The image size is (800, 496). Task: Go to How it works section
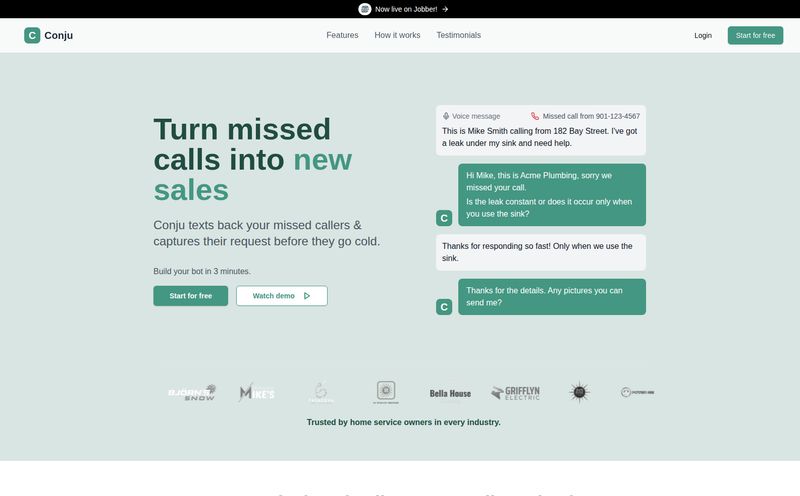coord(397,35)
